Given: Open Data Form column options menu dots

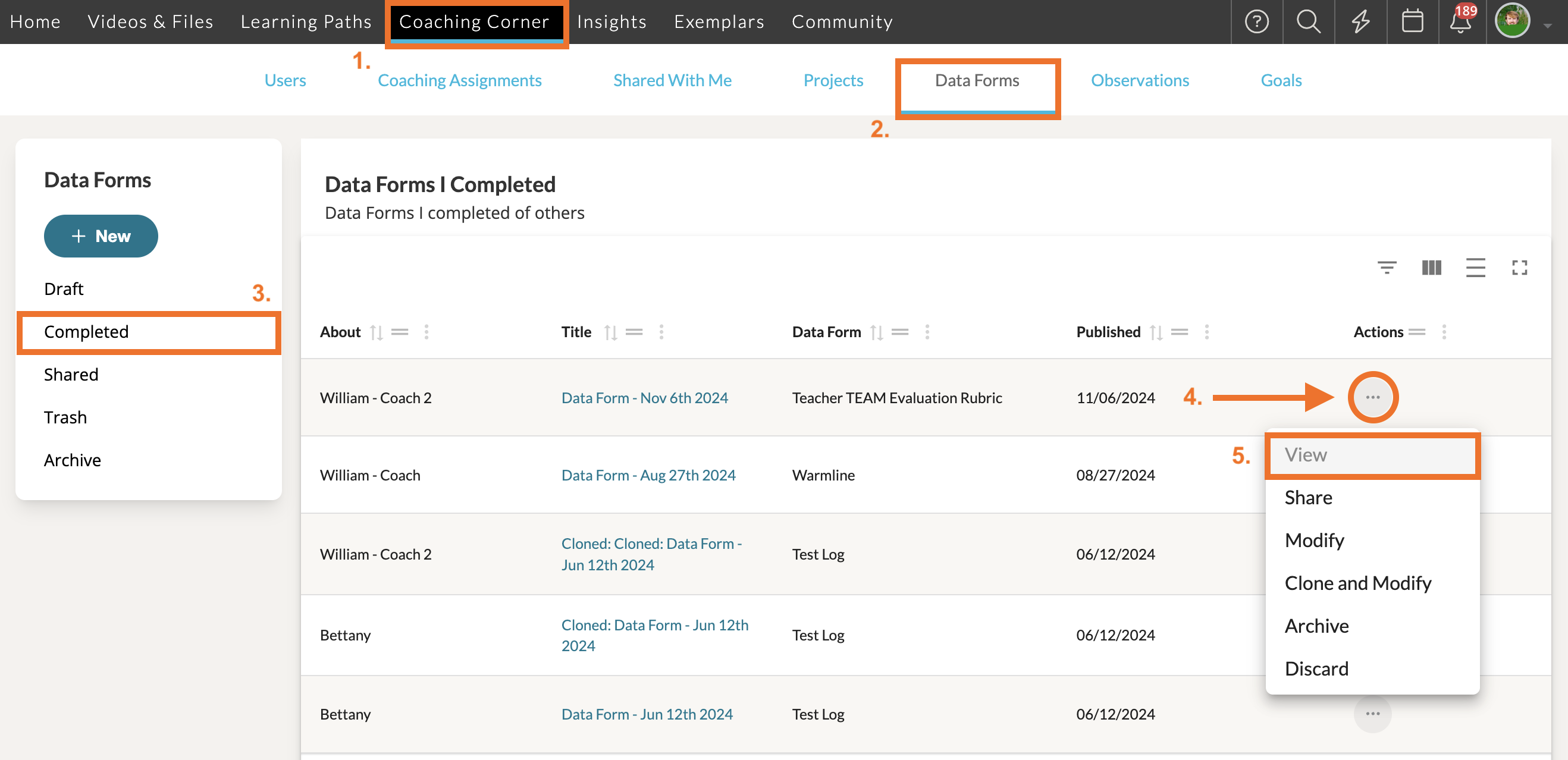Looking at the screenshot, I should point(927,332).
